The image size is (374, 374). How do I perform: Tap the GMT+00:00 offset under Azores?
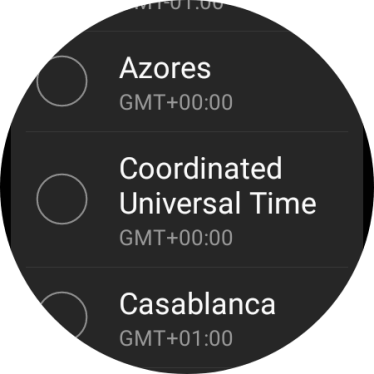(176, 102)
